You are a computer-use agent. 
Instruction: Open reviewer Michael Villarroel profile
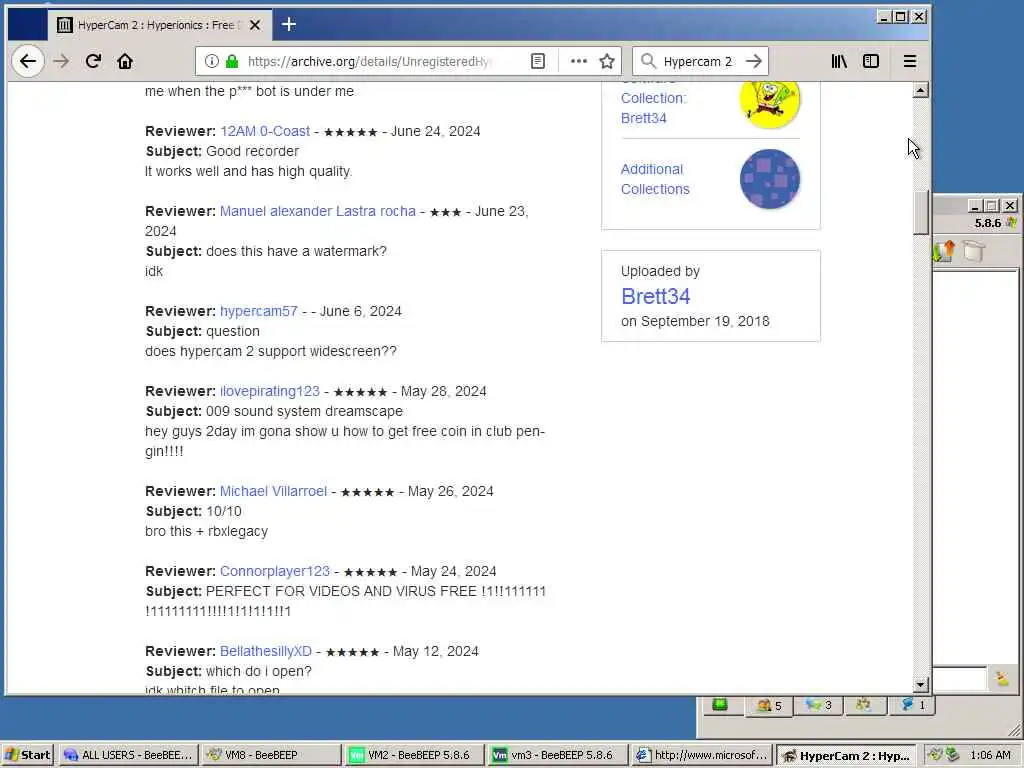point(274,491)
